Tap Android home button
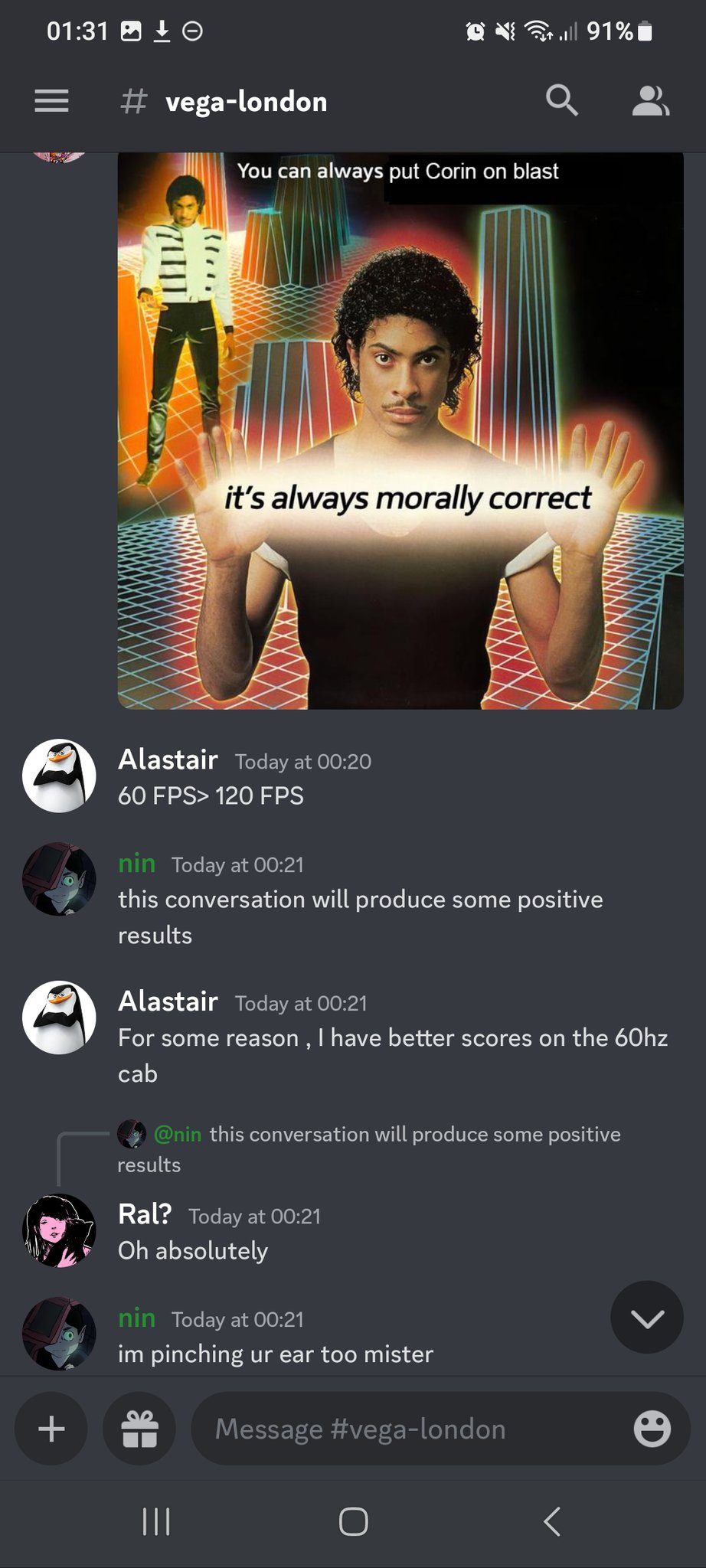The image size is (706, 1568). (x=353, y=1521)
